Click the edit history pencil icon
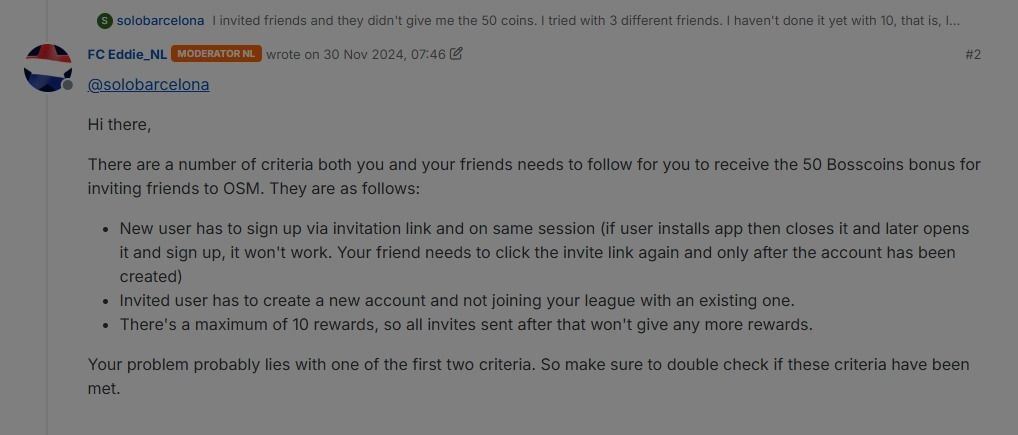This screenshot has height=435, width=1018. [456, 54]
